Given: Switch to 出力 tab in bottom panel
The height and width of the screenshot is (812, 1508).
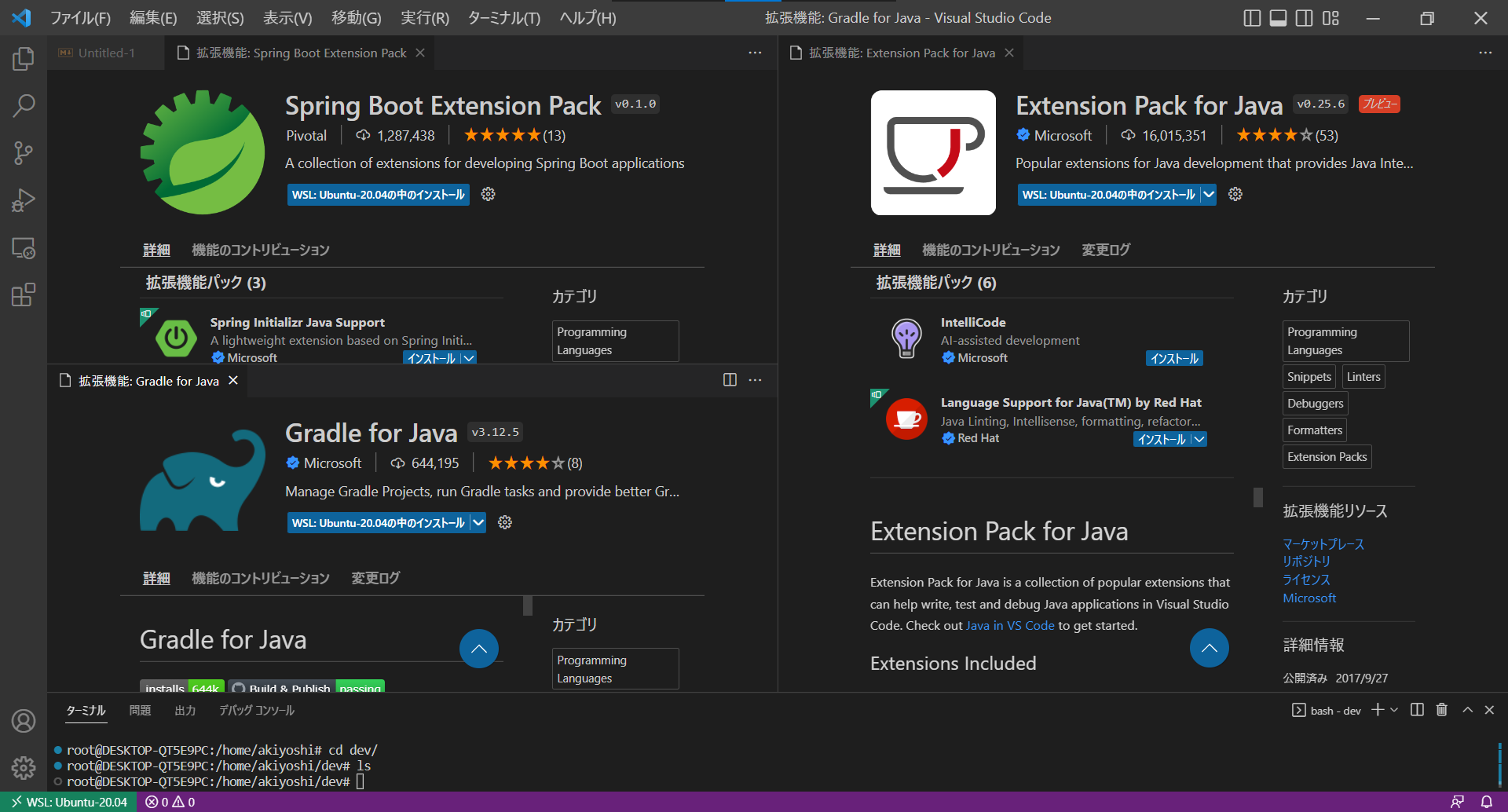Looking at the screenshot, I should (185, 710).
